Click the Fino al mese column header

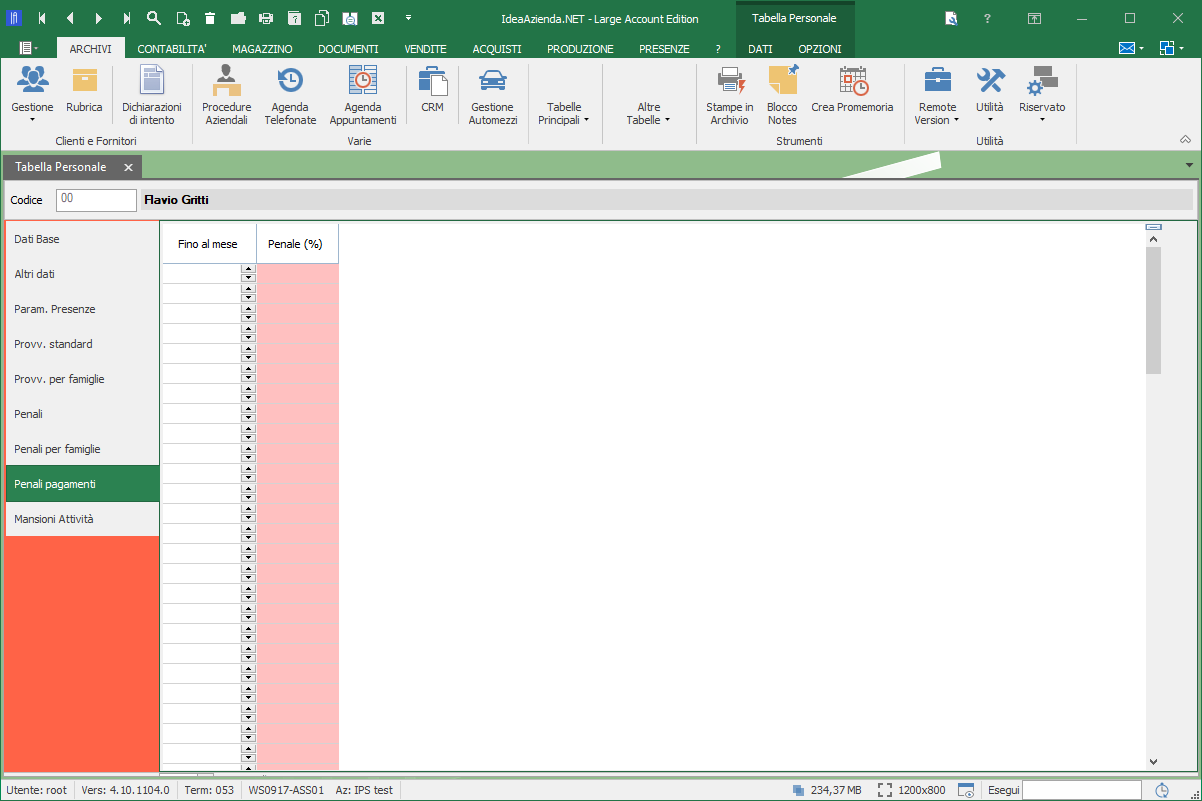click(208, 244)
